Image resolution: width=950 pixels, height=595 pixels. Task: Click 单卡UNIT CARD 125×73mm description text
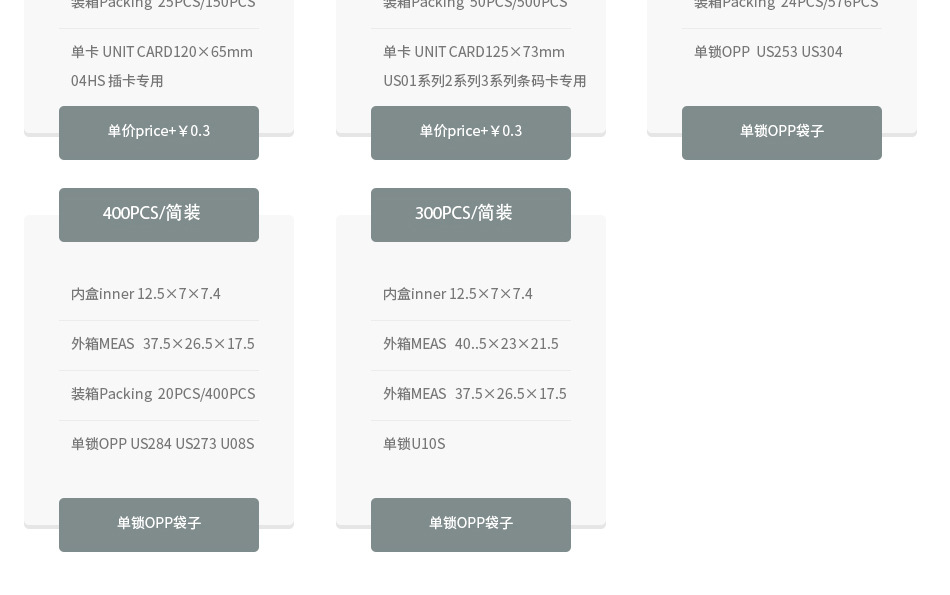[x=485, y=66]
